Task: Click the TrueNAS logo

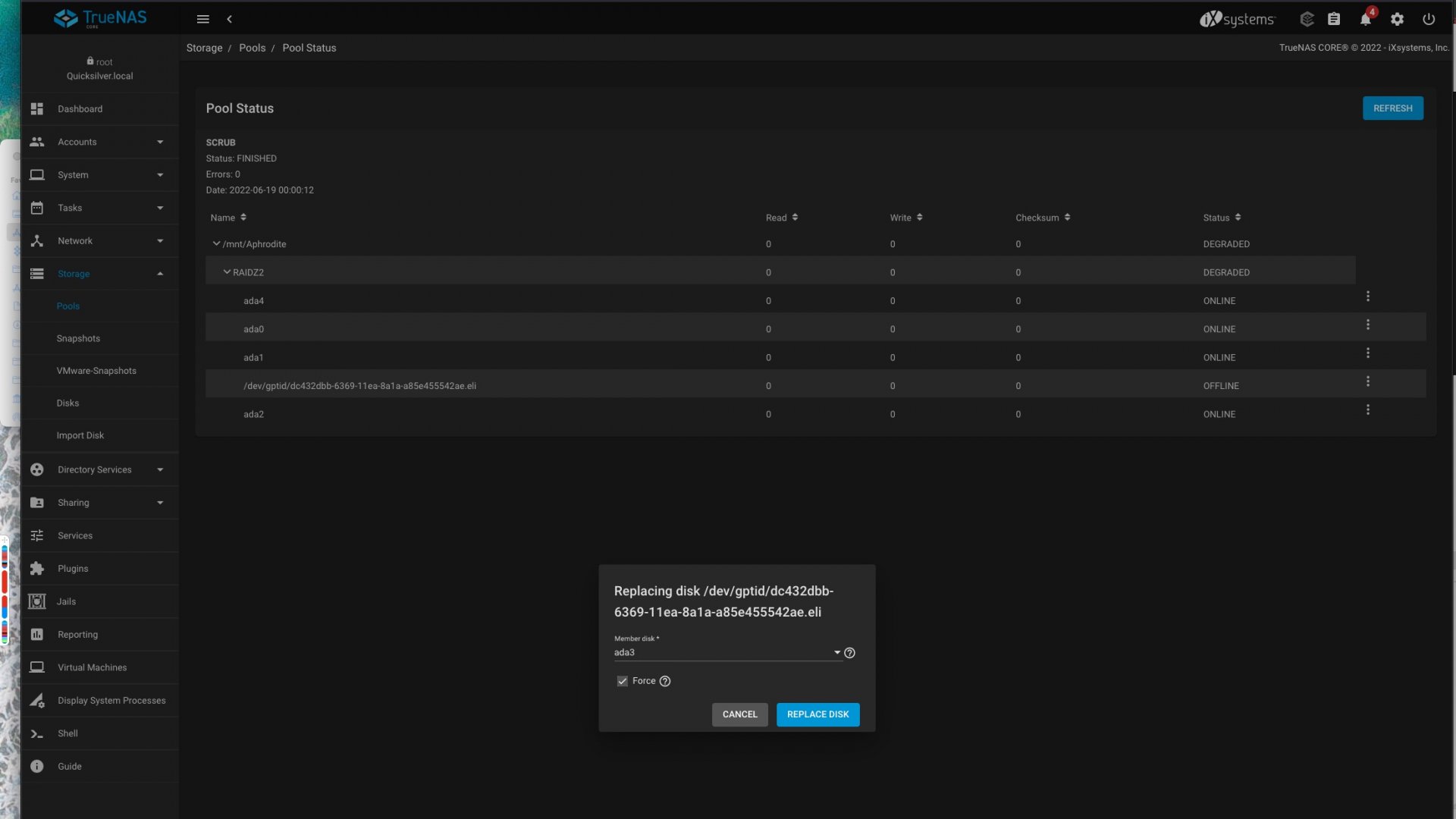Action: [x=100, y=18]
